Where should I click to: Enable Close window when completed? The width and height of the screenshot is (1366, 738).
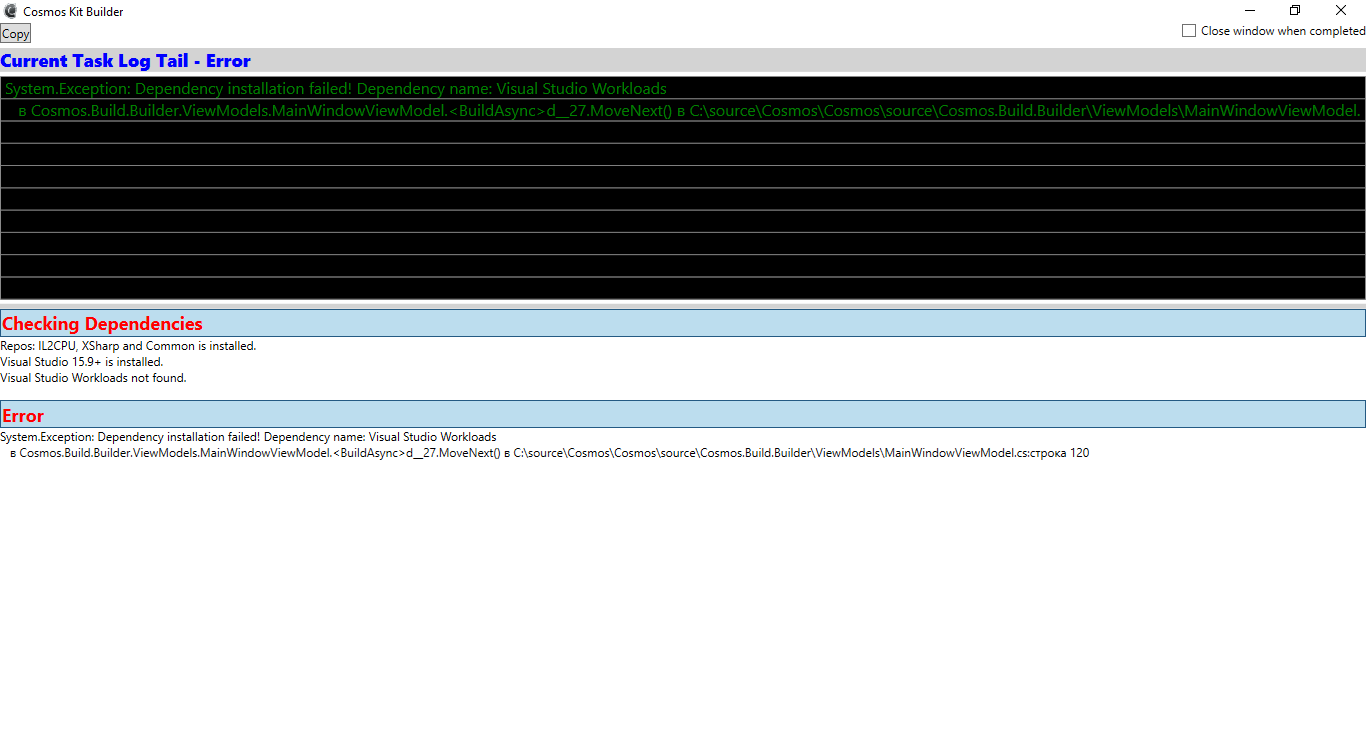1189,30
